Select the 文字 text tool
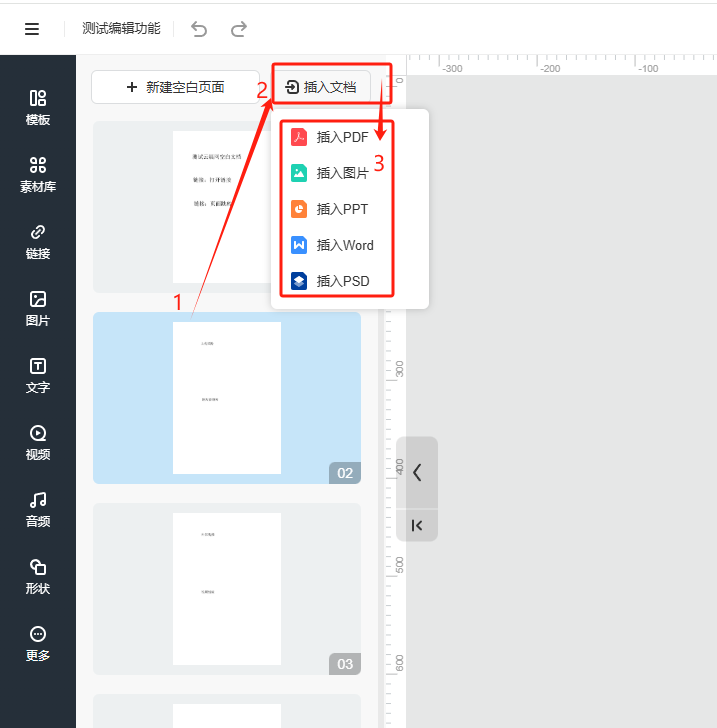 coord(38,376)
